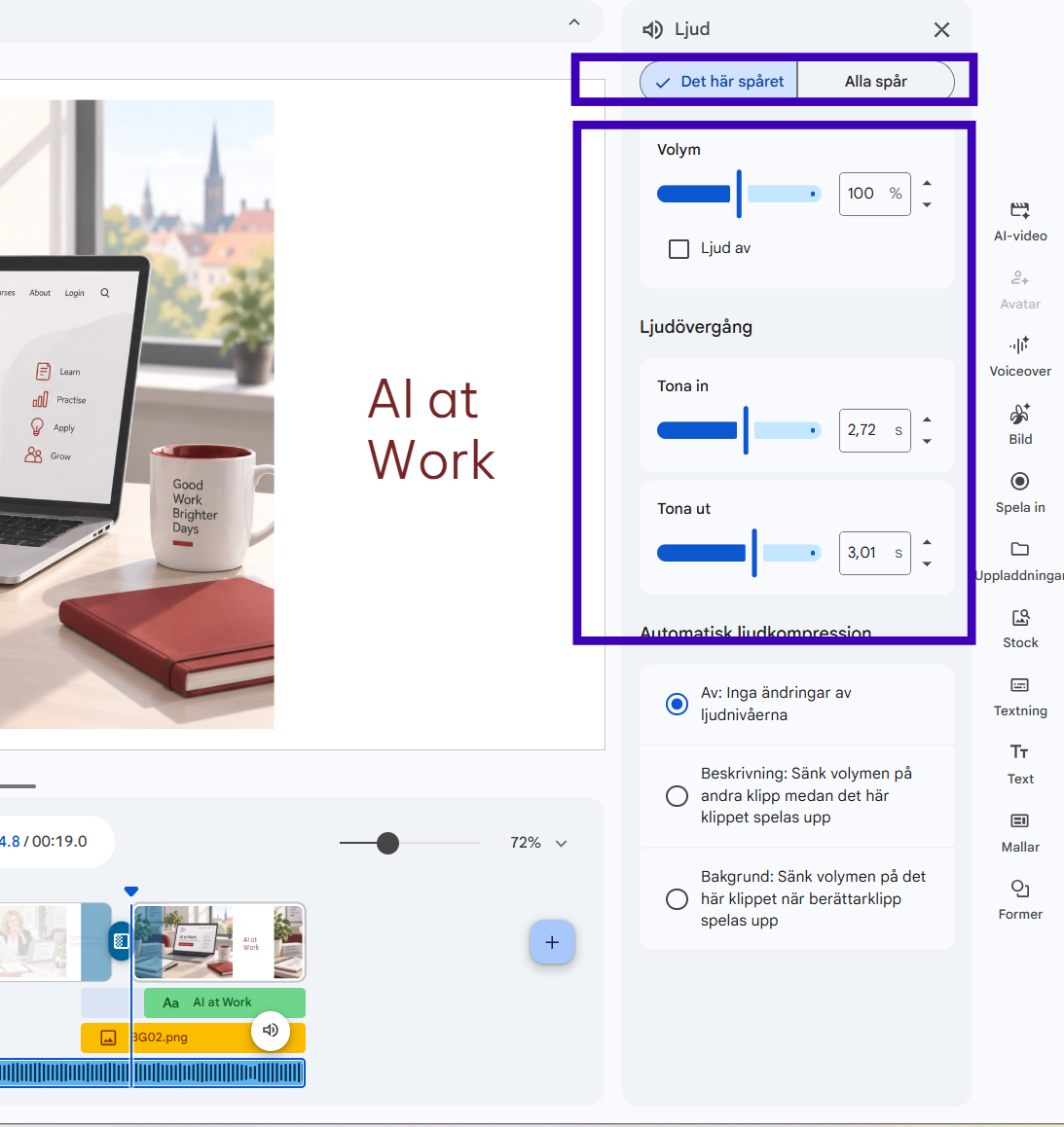Open the AI-video tool
Image resolution: width=1064 pixels, height=1127 pixels.
[x=1019, y=221]
